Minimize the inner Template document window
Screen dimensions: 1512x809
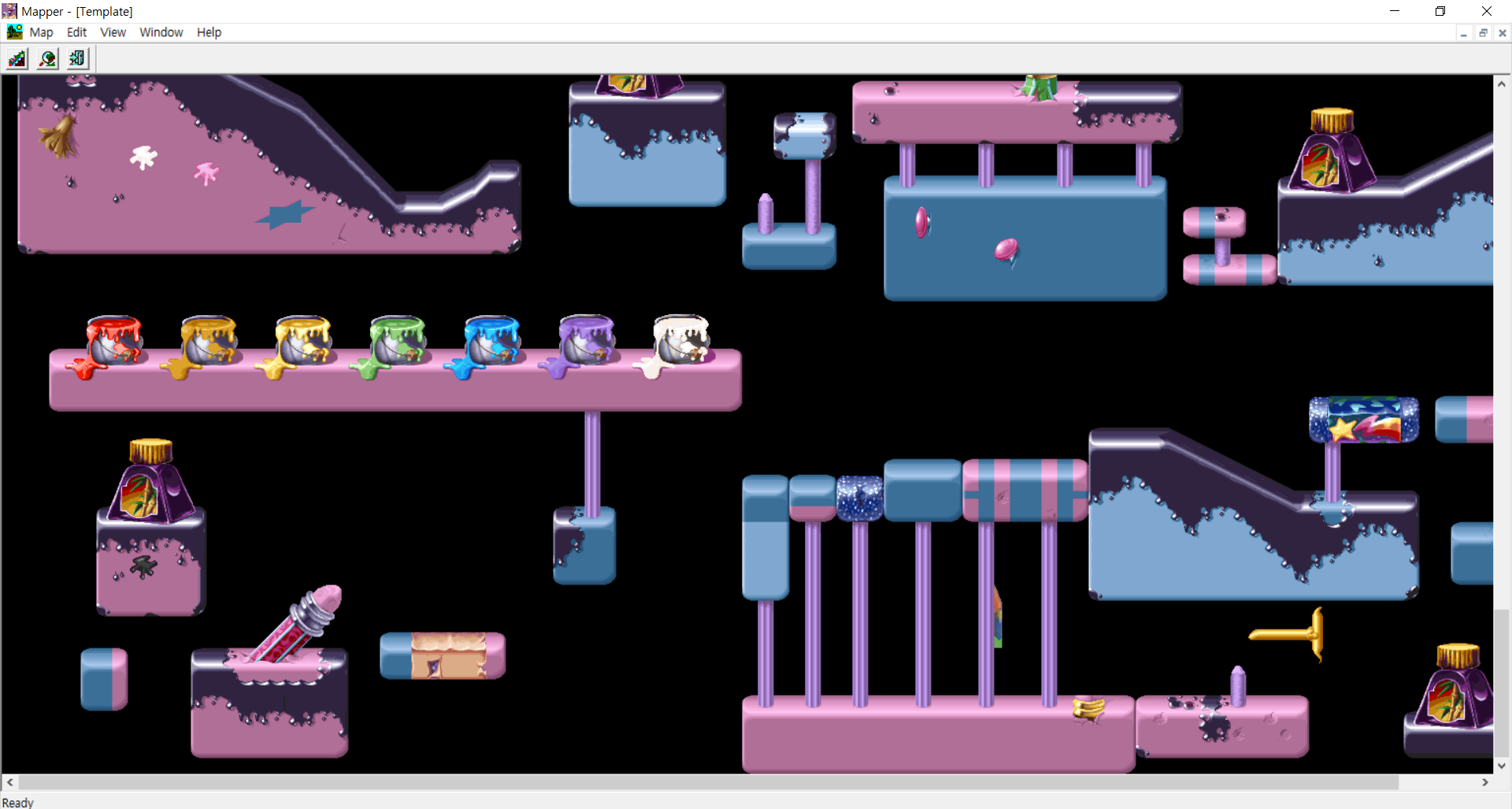(1463, 33)
